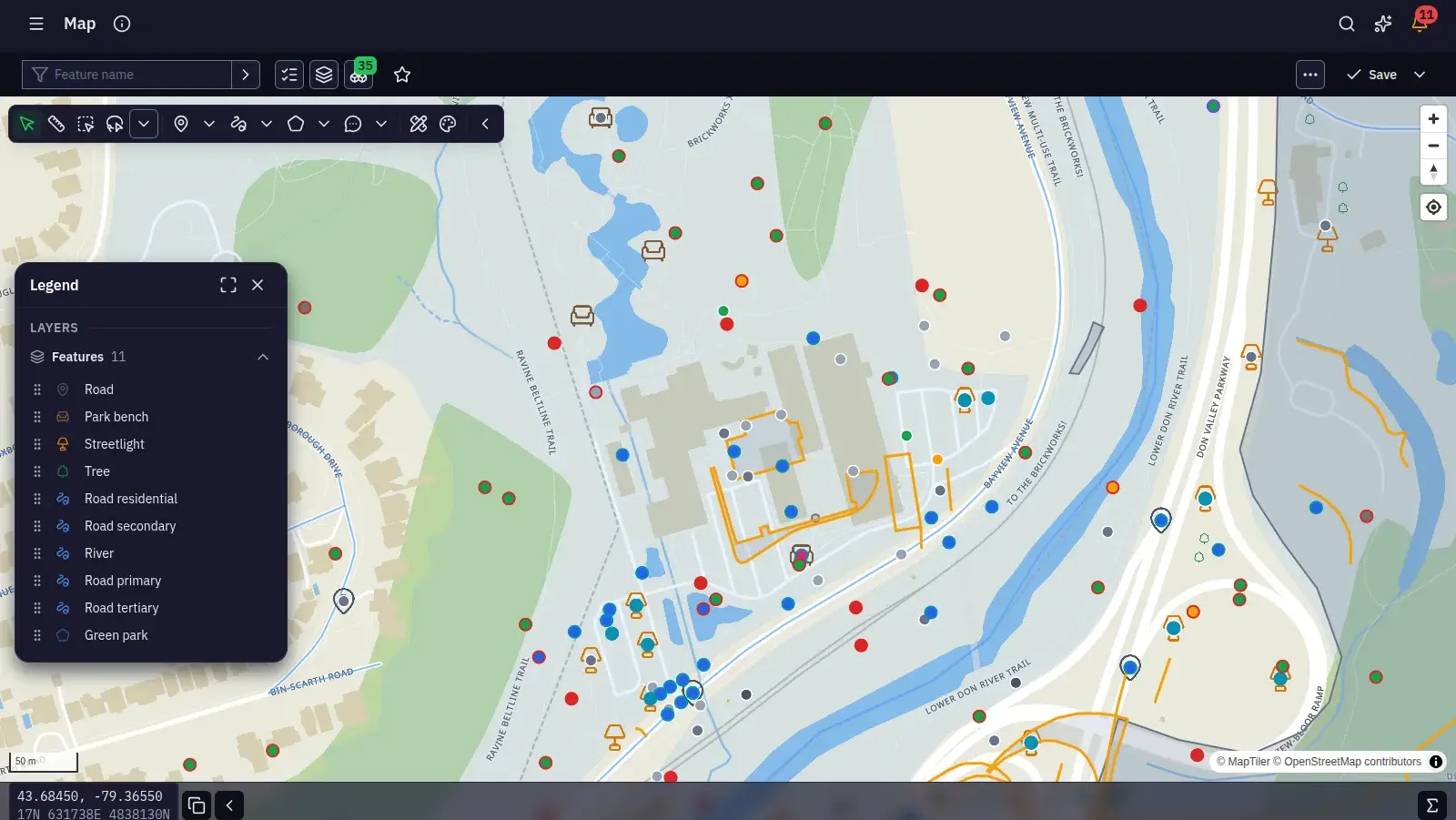1456x820 pixels.
Task: Open the AI sparkle assistant icon
Action: (x=1383, y=24)
